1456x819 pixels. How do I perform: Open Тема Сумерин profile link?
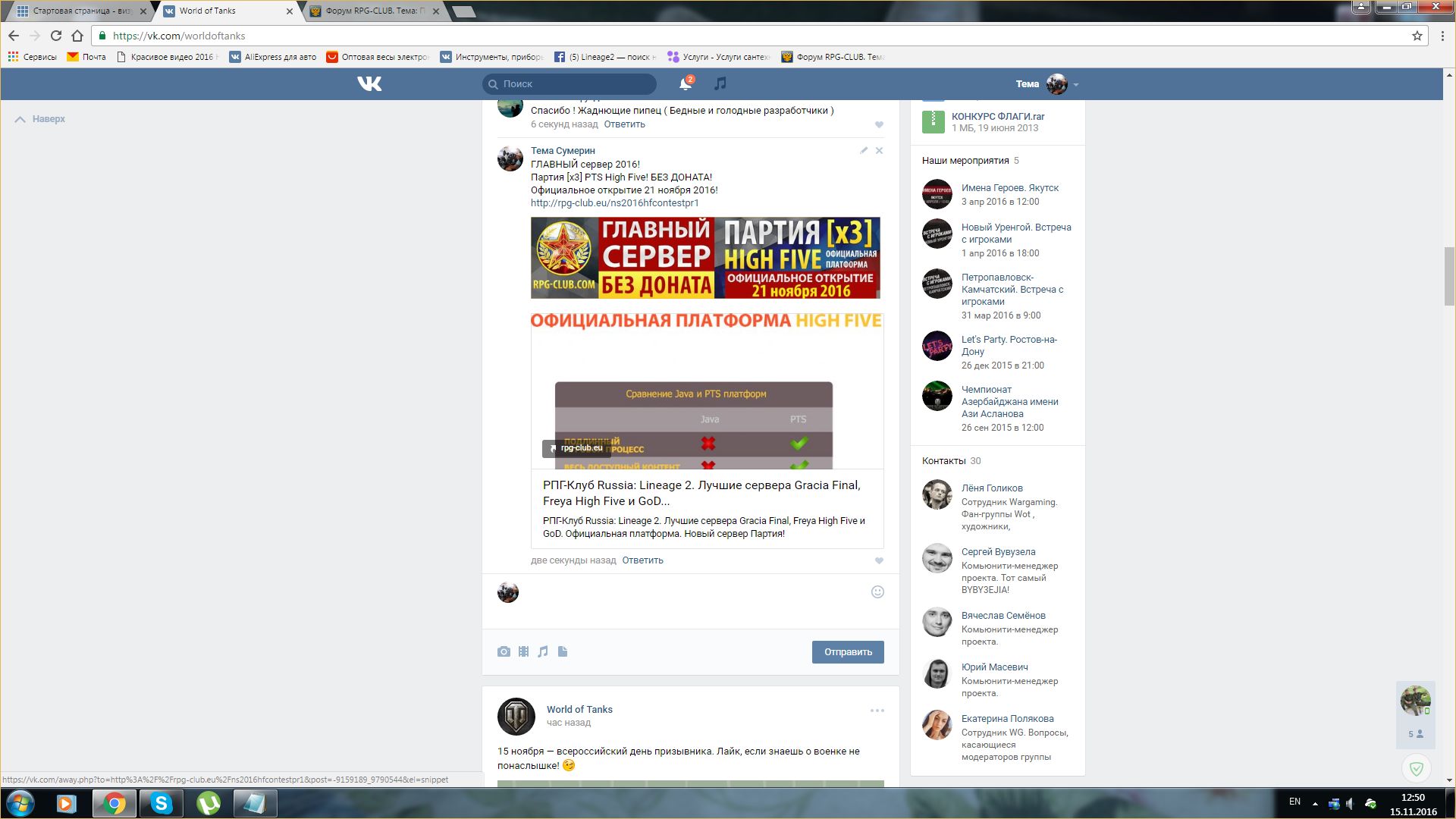point(563,151)
